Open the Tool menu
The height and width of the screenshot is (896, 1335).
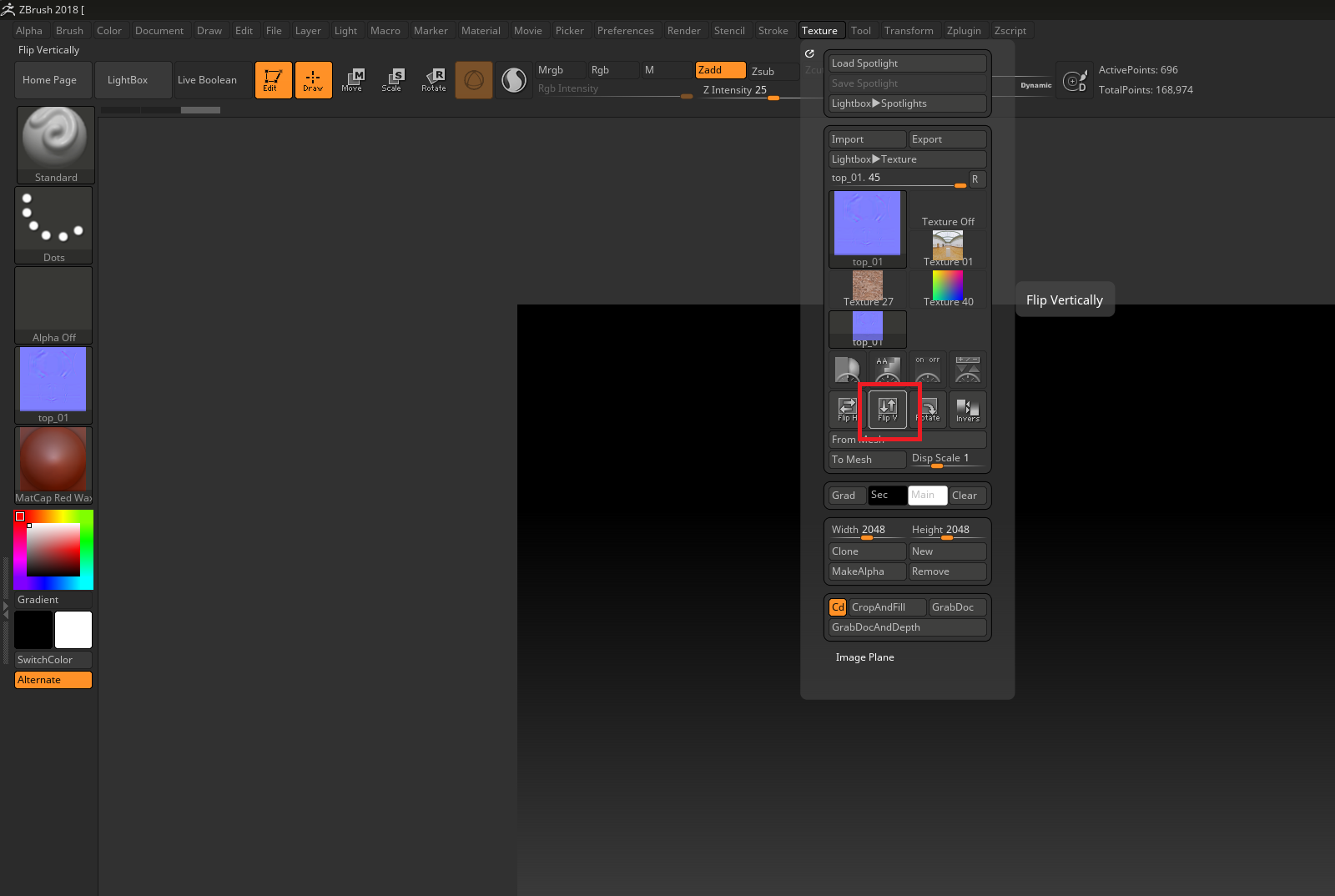pos(861,31)
